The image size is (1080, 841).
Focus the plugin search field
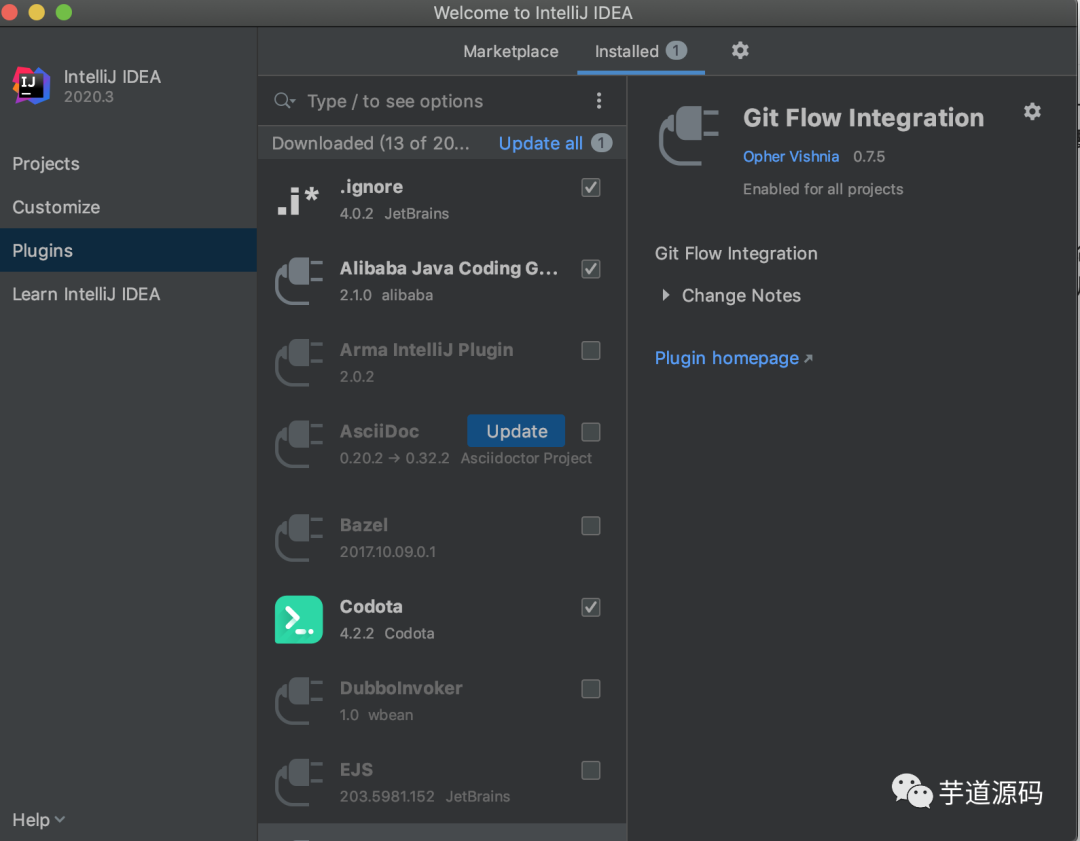click(x=441, y=101)
